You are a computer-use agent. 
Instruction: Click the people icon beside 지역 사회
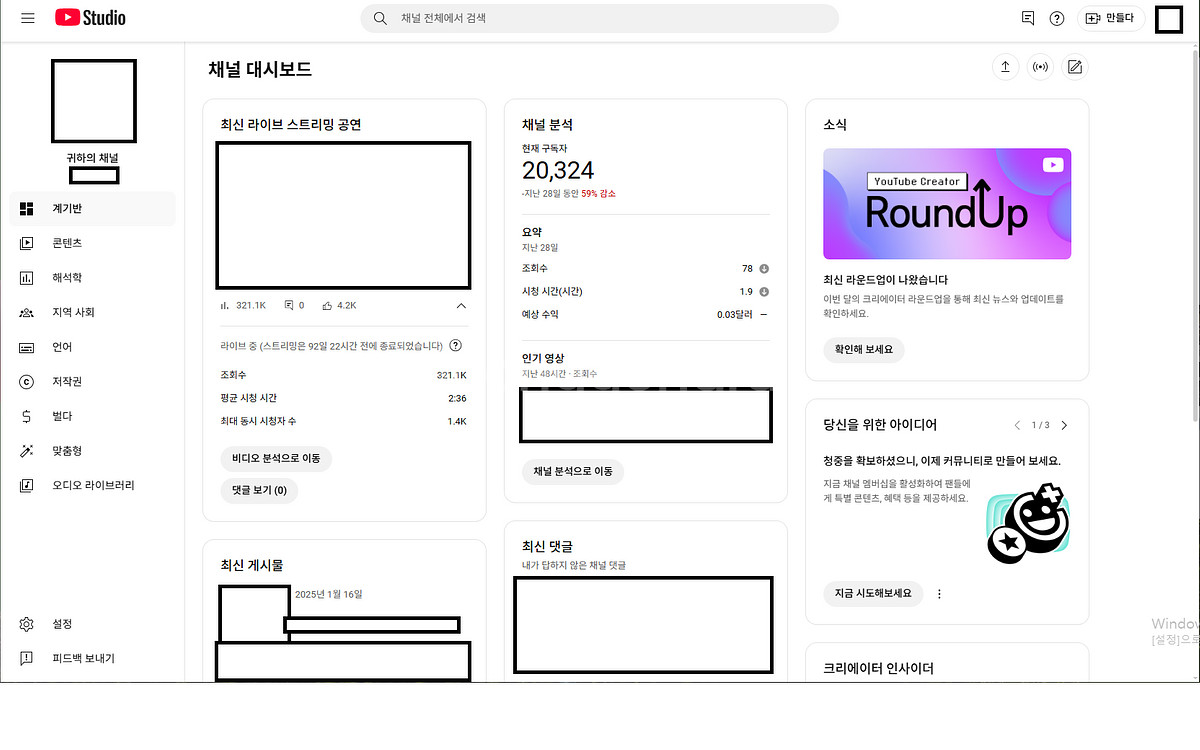pyautogui.click(x=27, y=312)
